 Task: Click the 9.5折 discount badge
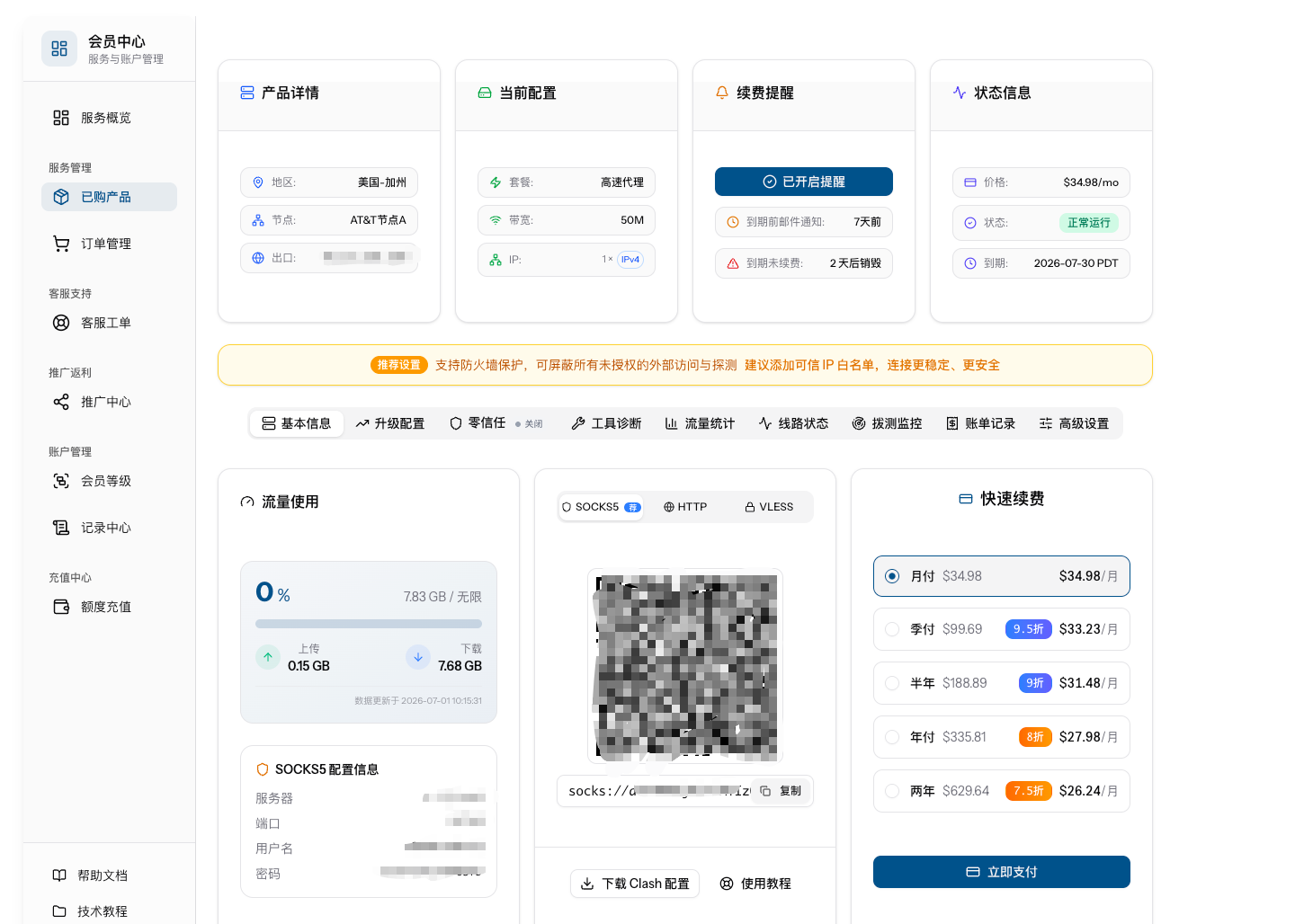(x=1029, y=629)
